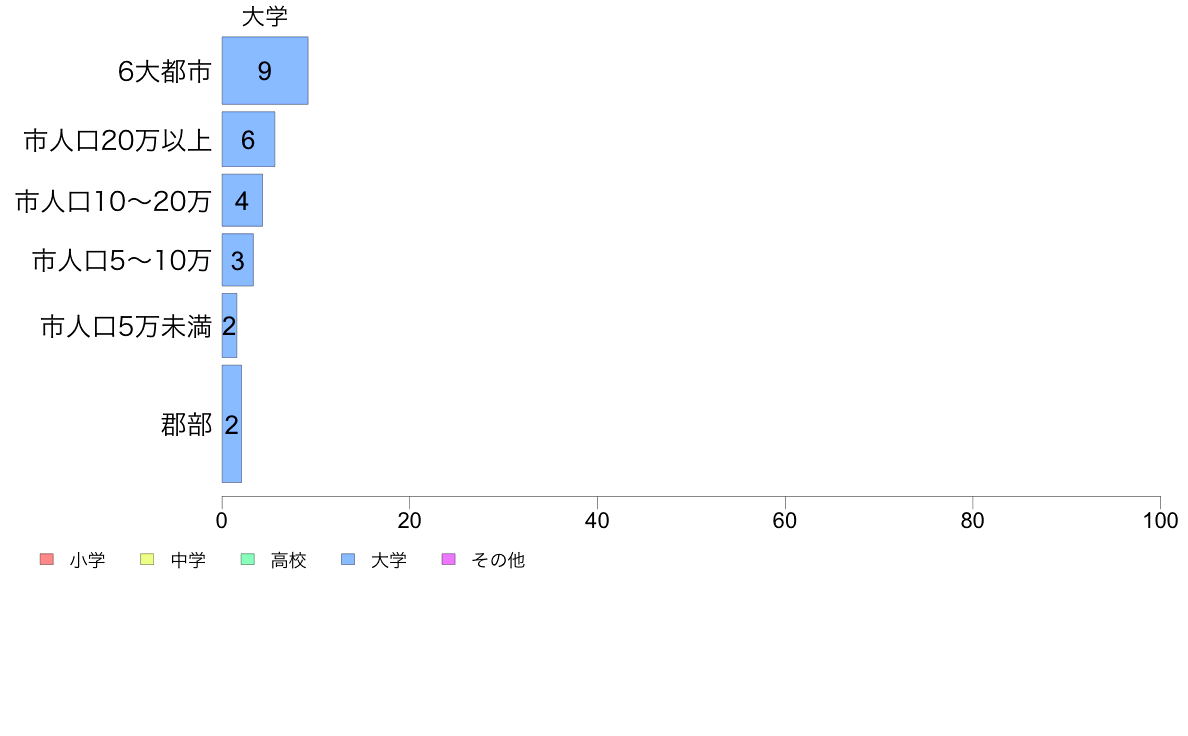Screen dimensions: 1188x736
Task: Click the 市人口5万未満 category label
Action: click(x=126, y=327)
